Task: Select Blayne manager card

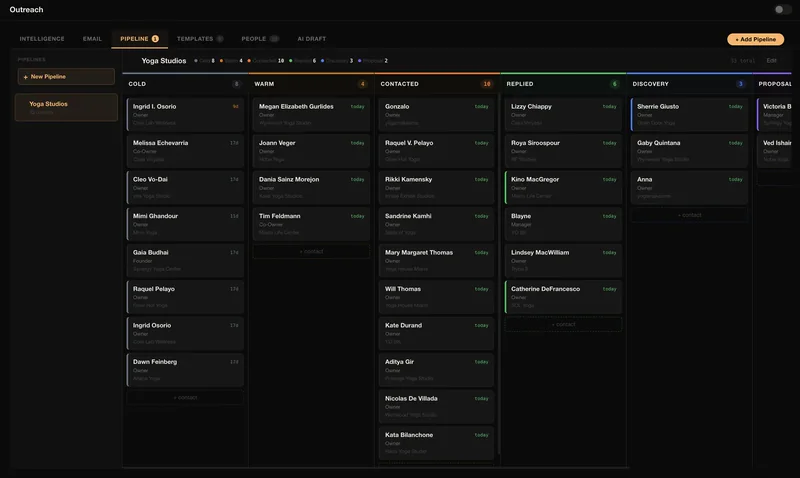Action: [563, 224]
